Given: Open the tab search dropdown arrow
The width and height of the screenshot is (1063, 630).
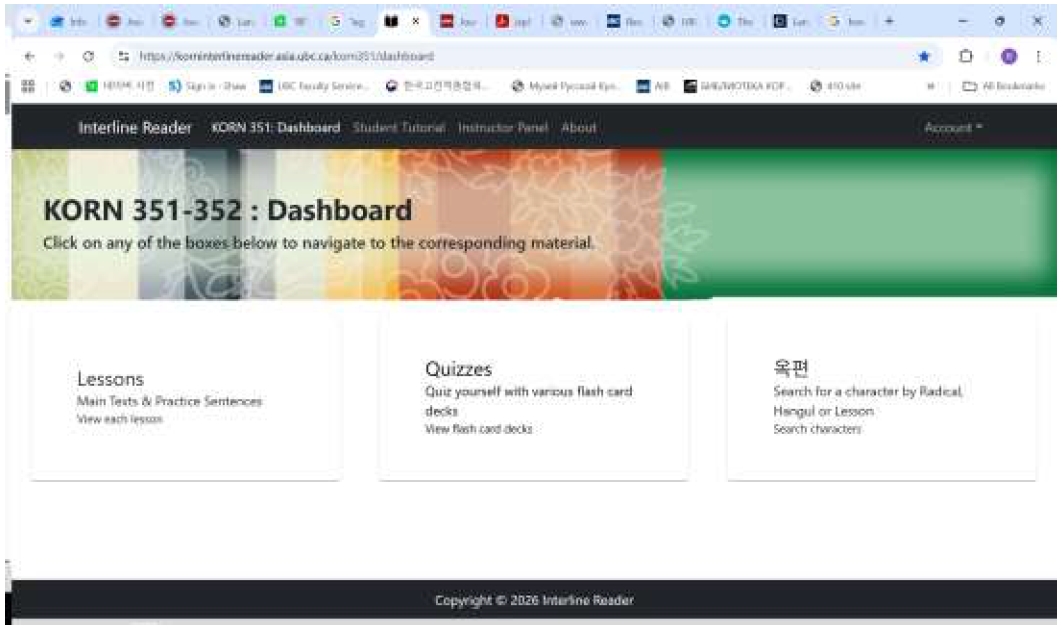Looking at the screenshot, I should click(28, 20).
